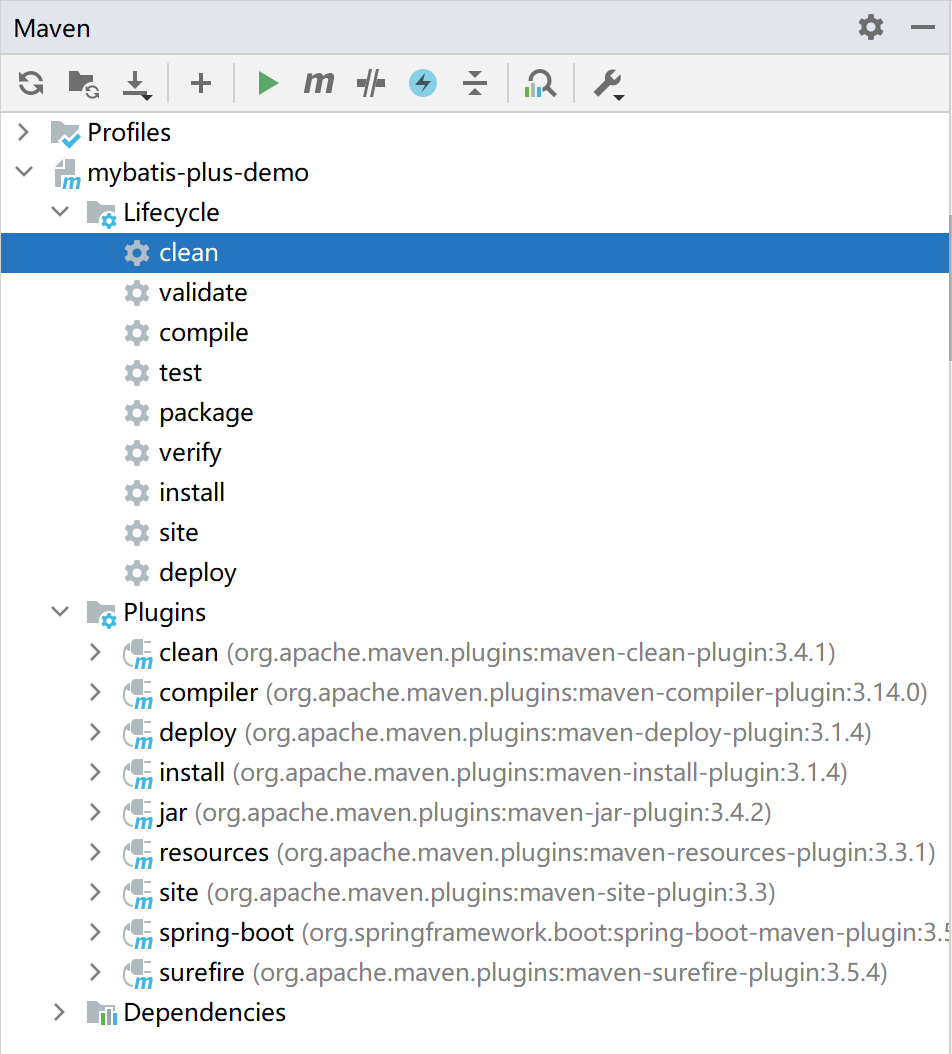Screen dimensions: 952x1054
Task: Expand the Profiles node
Action: pyautogui.click(x=24, y=132)
